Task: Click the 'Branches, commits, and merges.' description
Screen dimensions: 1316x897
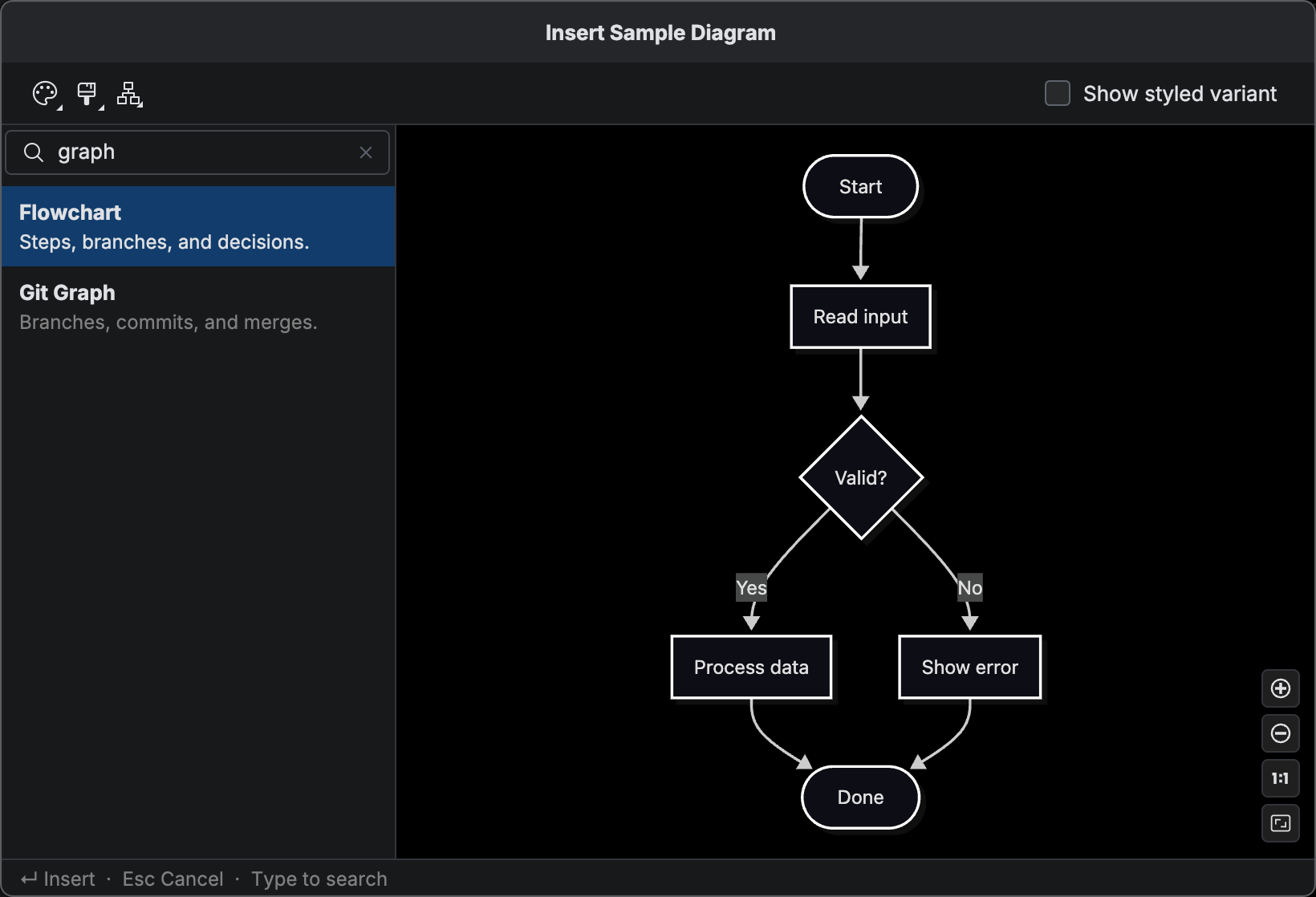Action: pos(169,323)
